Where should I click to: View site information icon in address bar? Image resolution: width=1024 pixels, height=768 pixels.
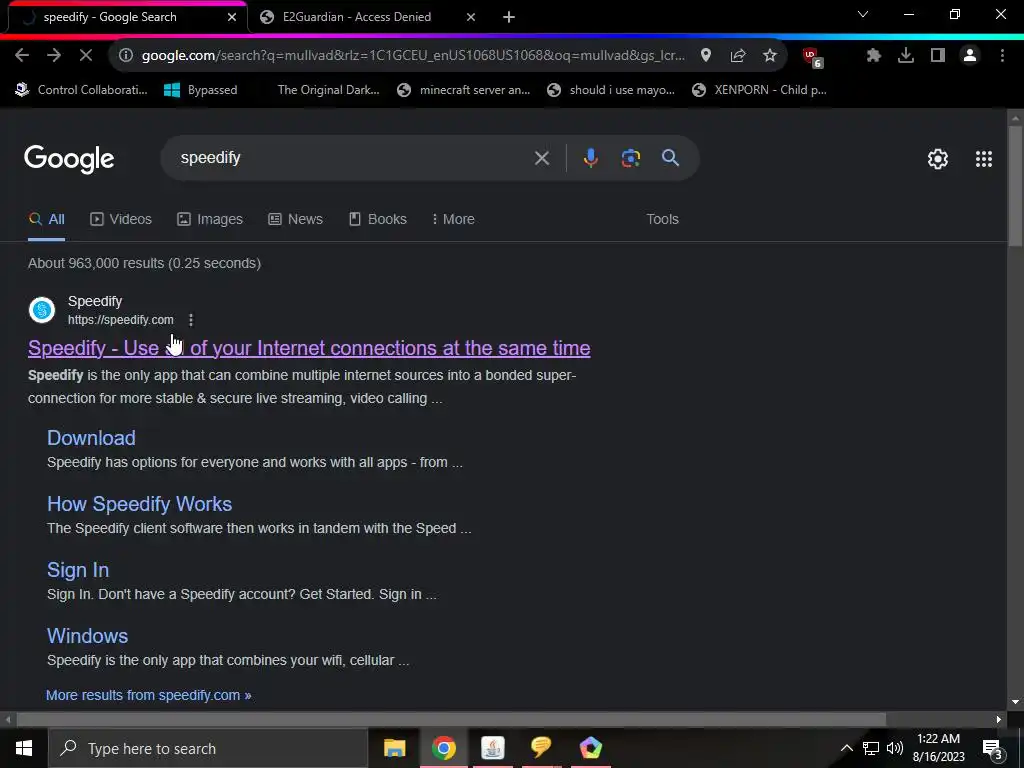coord(125,56)
